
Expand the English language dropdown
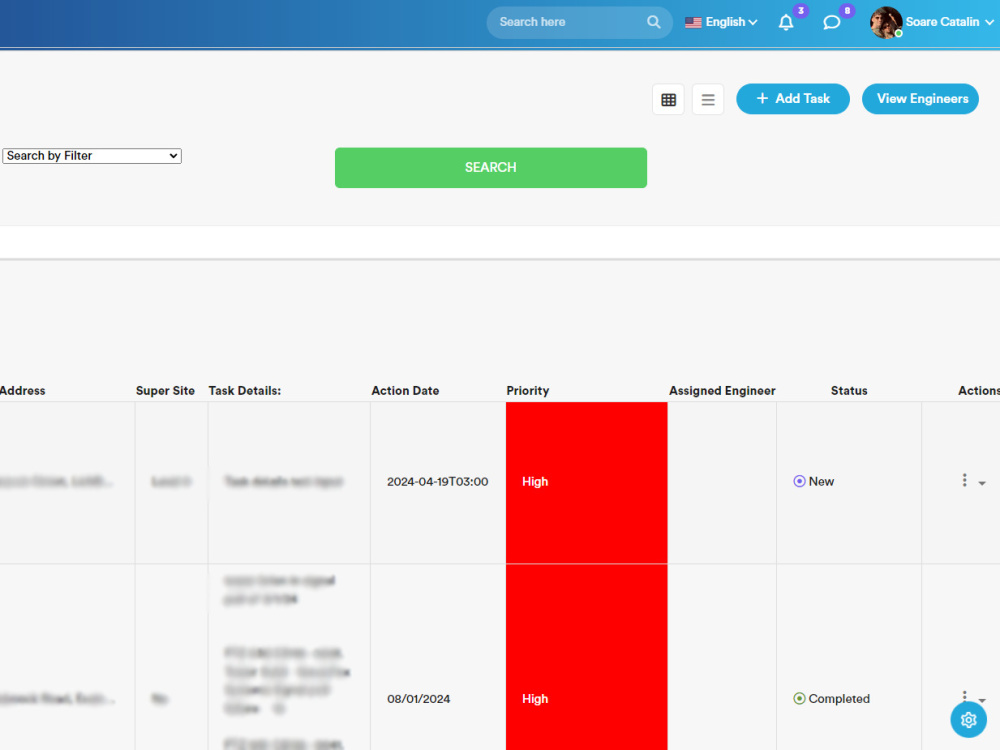[732, 22]
